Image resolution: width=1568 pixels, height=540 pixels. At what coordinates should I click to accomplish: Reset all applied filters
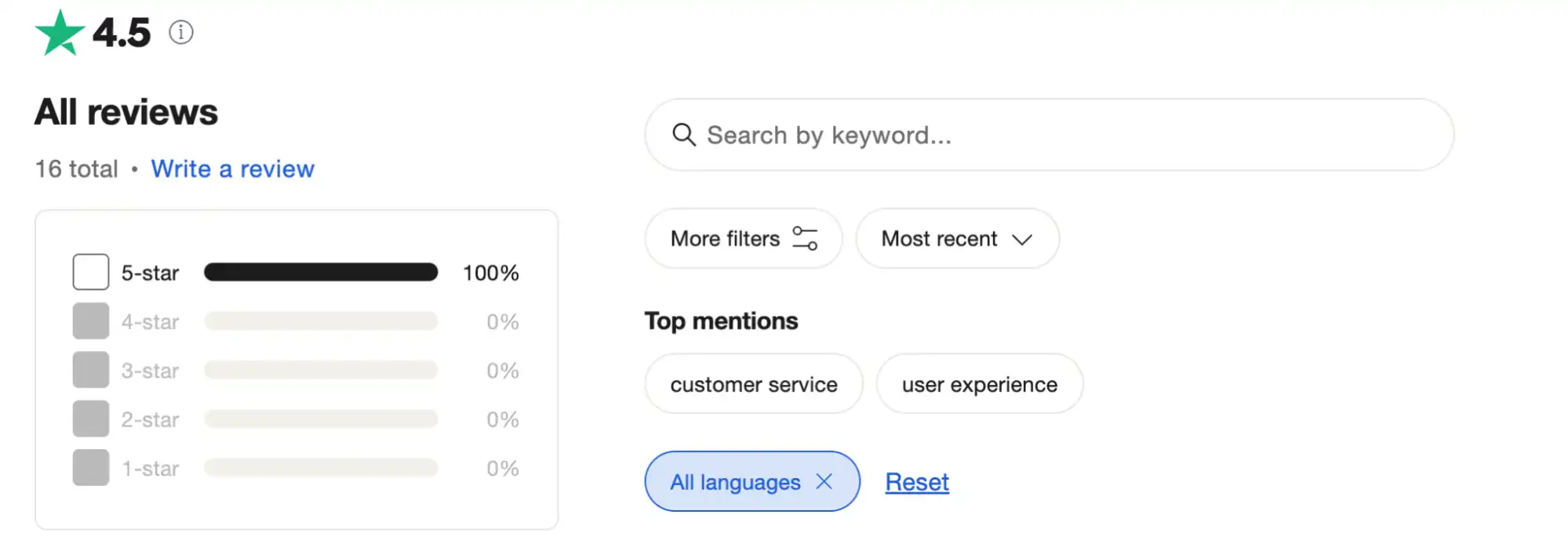(x=917, y=482)
